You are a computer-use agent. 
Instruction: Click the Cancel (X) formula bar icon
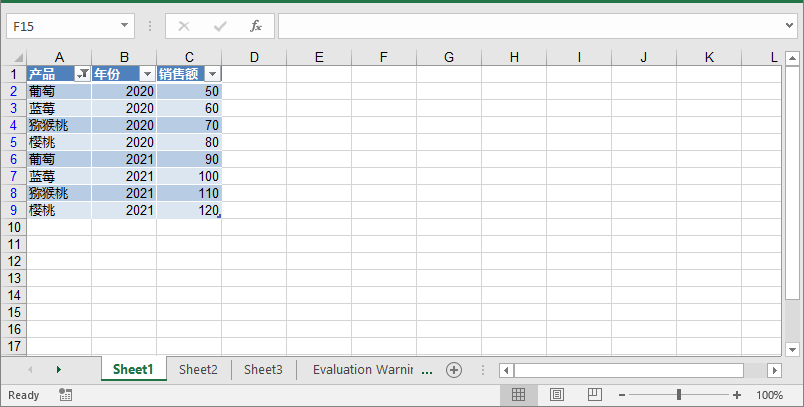coord(184,26)
